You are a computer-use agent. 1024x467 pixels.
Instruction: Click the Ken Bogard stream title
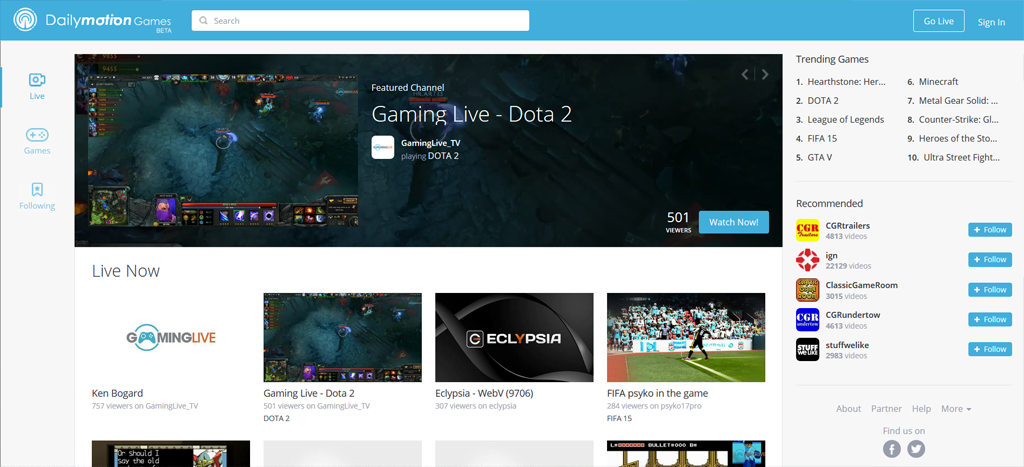click(118, 393)
